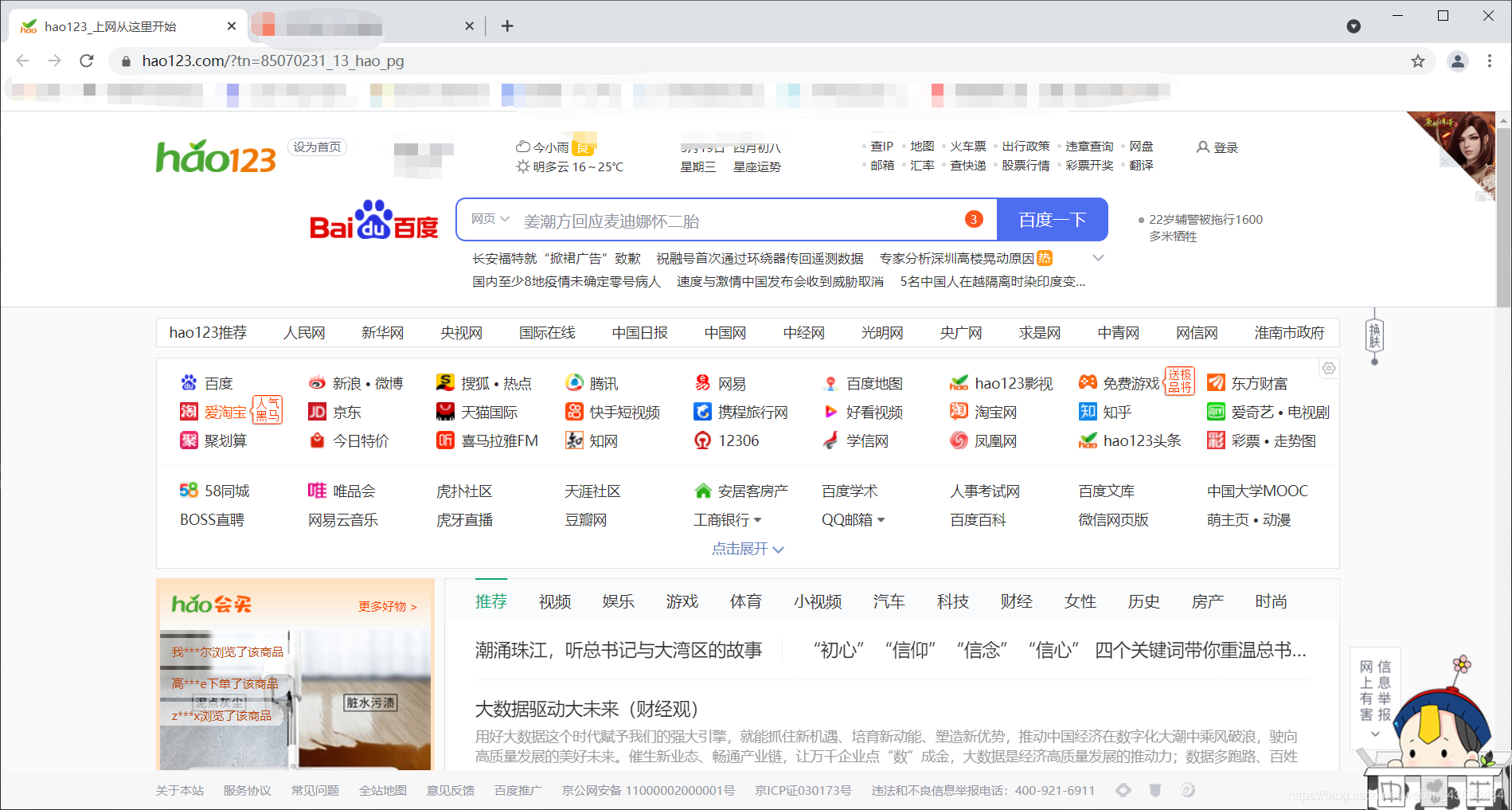1512x810 pixels.
Task: Open the Chrome three-dot menu
Action: point(1490,61)
